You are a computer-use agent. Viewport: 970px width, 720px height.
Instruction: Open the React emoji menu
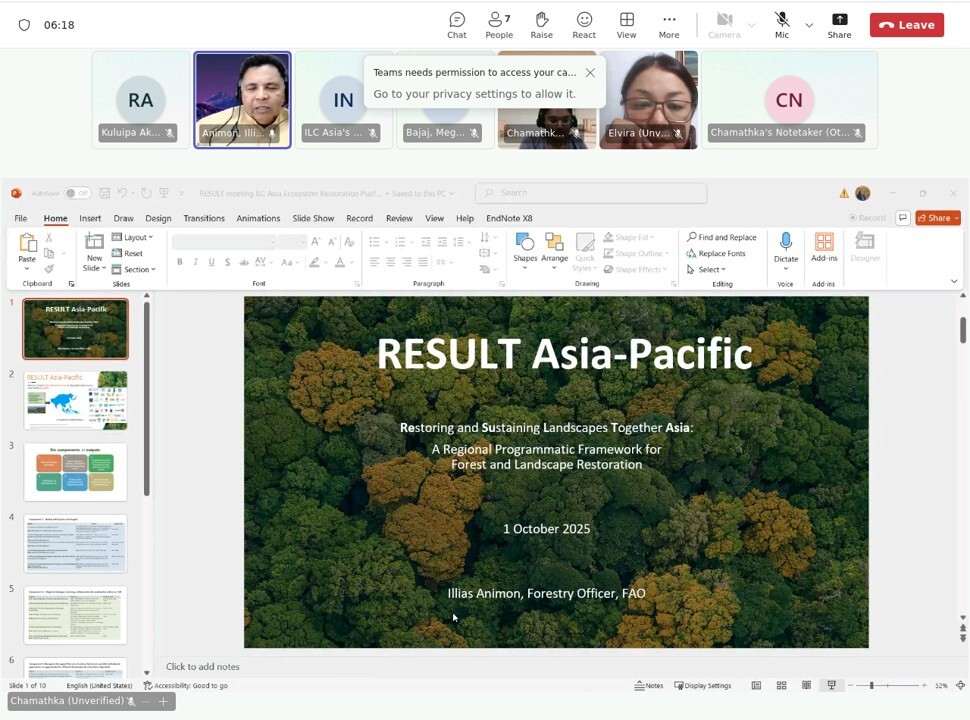pos(584,25)
